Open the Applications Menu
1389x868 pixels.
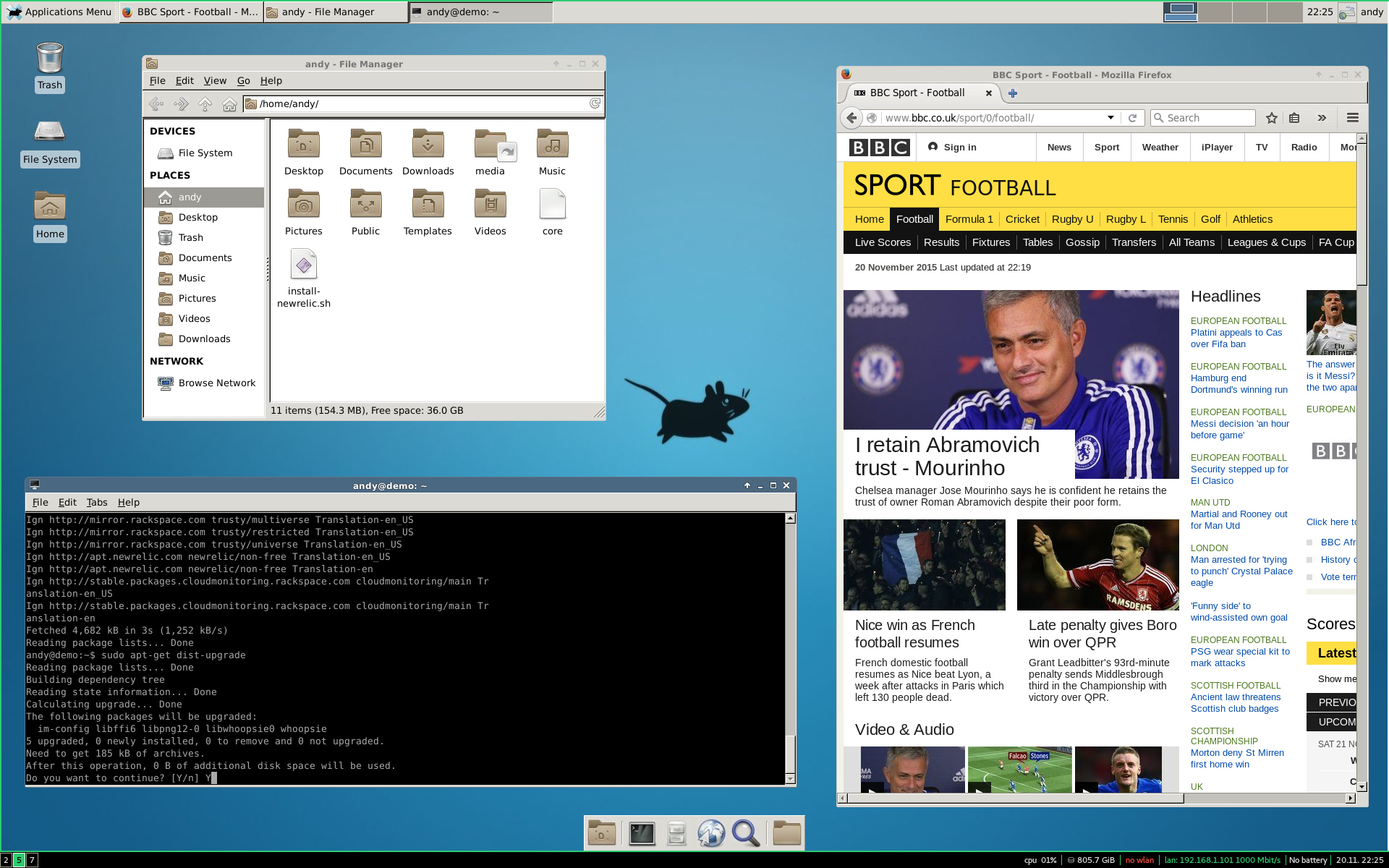pyautogui.click(x=60, y=12)
